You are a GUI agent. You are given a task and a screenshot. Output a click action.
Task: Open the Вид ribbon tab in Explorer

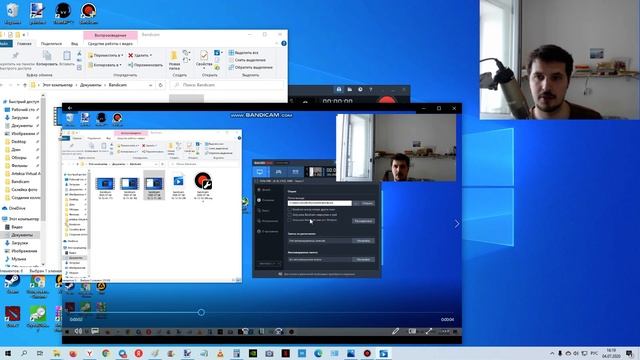74,43
